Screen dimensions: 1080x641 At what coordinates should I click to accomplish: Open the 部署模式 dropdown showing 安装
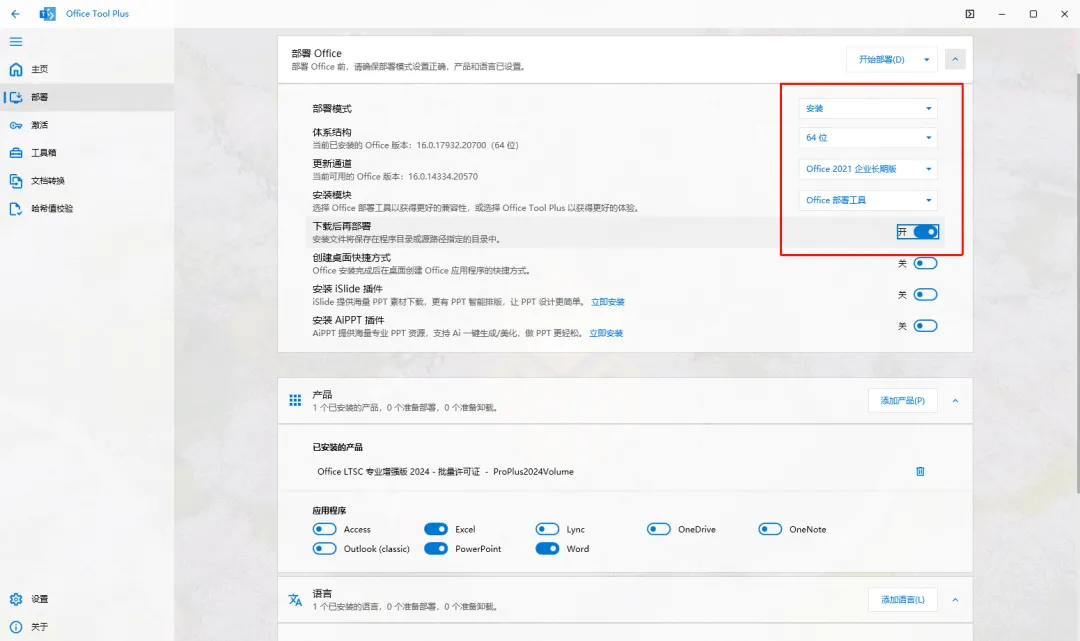(x=868, y=108)
